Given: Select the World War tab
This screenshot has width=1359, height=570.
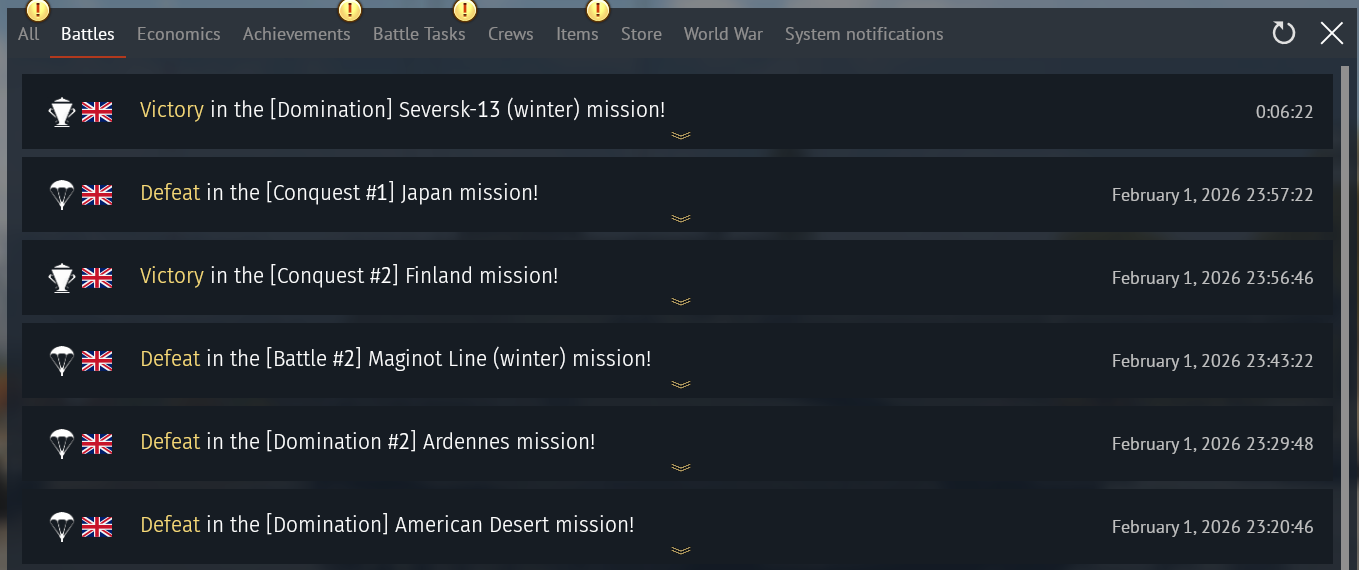Looking at the screenshot, I should (723, 34).
